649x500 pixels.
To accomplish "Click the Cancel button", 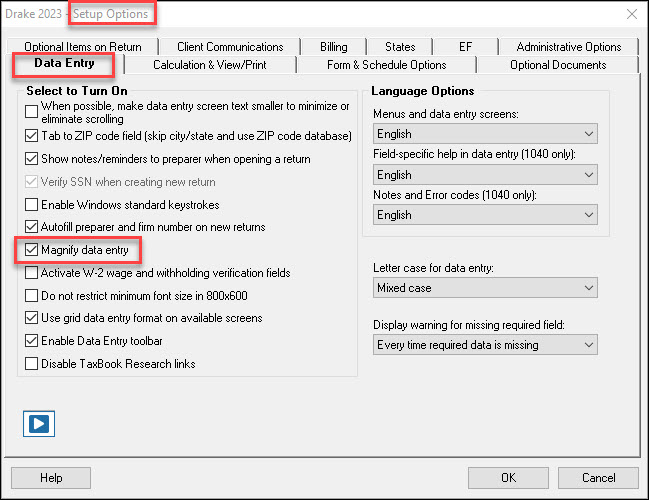I will [598, 478].
